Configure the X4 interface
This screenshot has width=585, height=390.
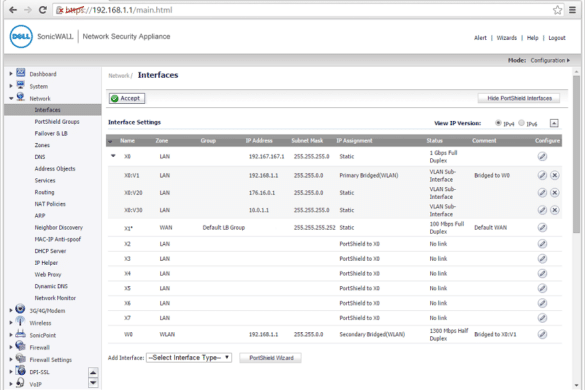(x=542, y=274)
